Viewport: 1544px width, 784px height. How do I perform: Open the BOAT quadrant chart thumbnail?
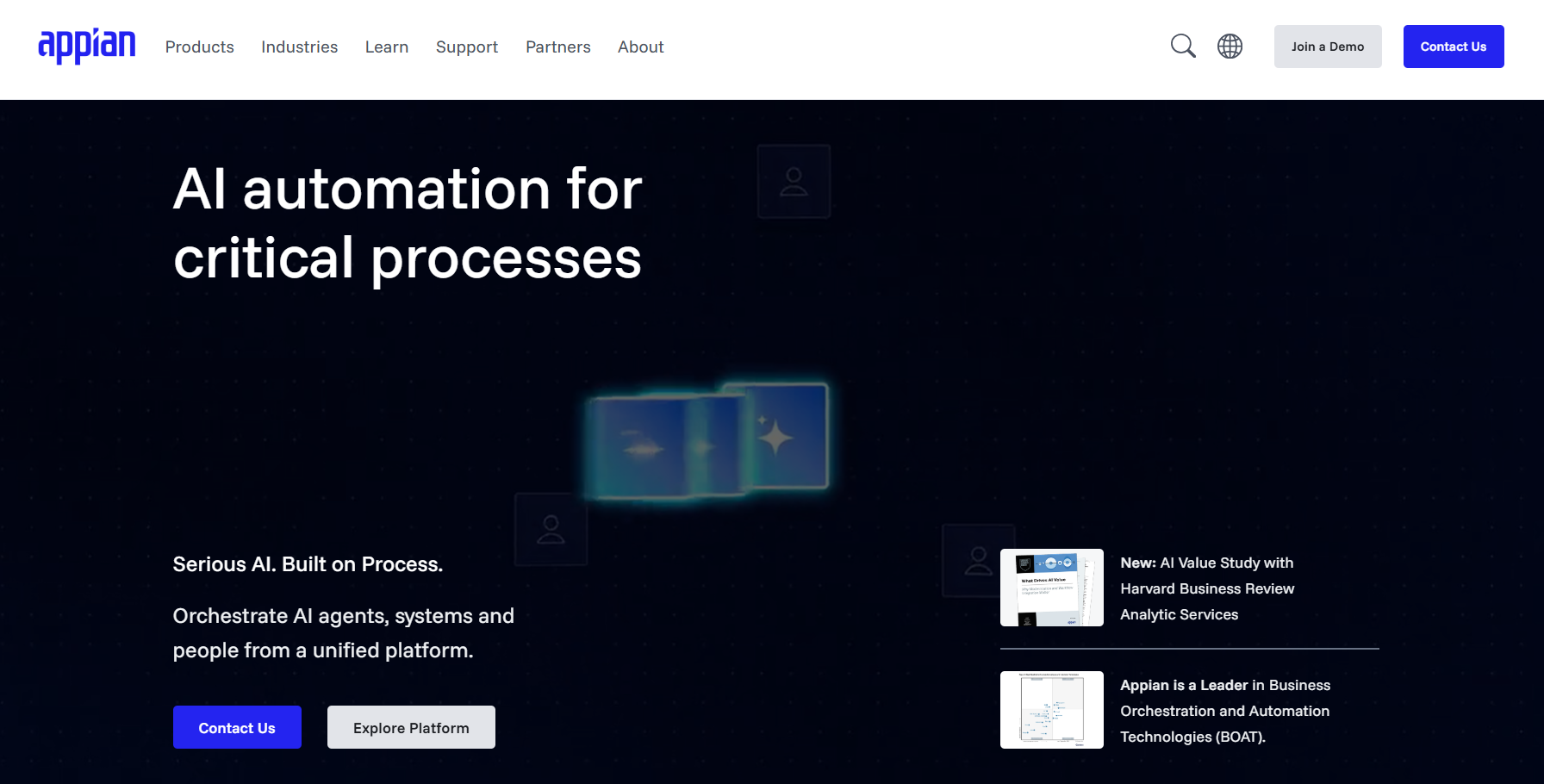click(x=1052, y=710)
